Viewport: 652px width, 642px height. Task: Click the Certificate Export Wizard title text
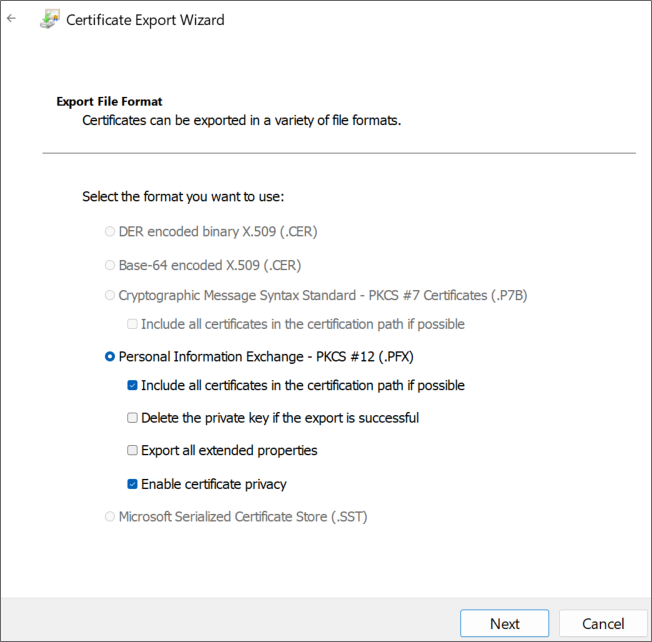pos(145,20)
